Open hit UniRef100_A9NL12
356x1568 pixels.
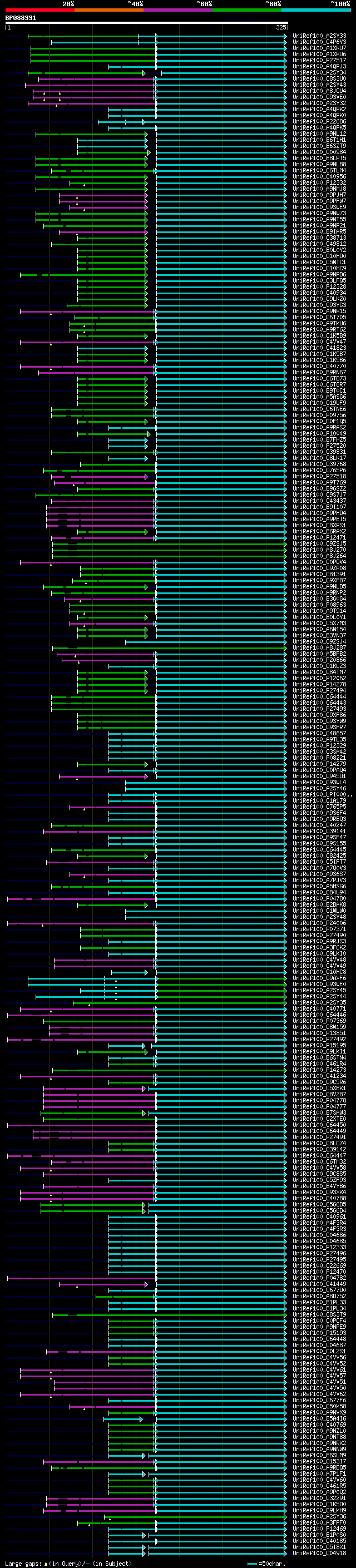(x=319, y=134)
